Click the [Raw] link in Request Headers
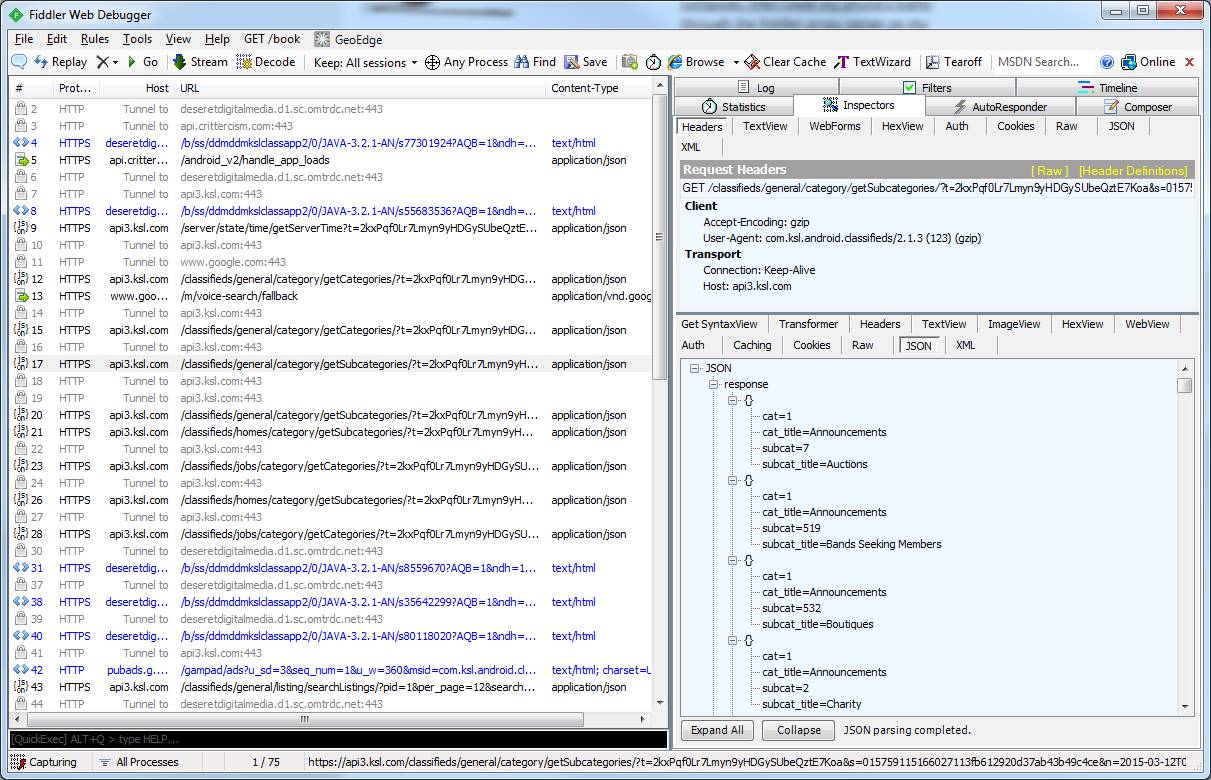Image resolution: width=1211 pixels, height=780 pixels. tap(1050, 170)
